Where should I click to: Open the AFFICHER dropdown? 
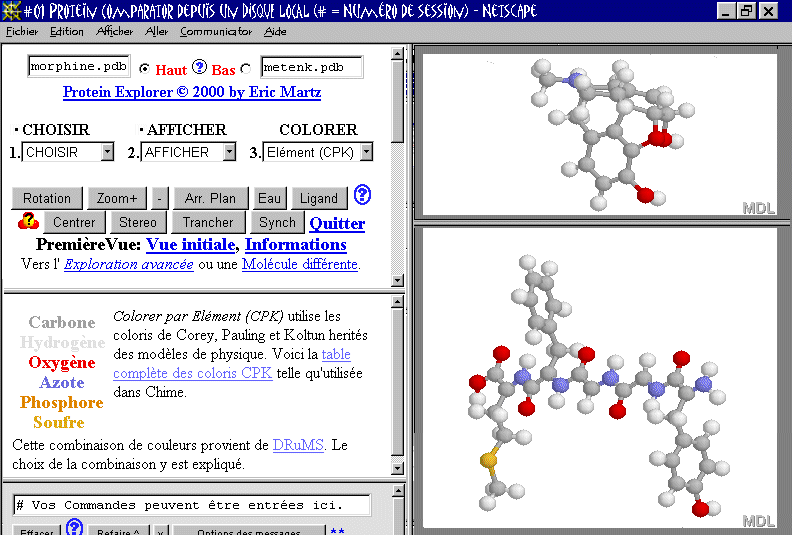click(188, 152)
